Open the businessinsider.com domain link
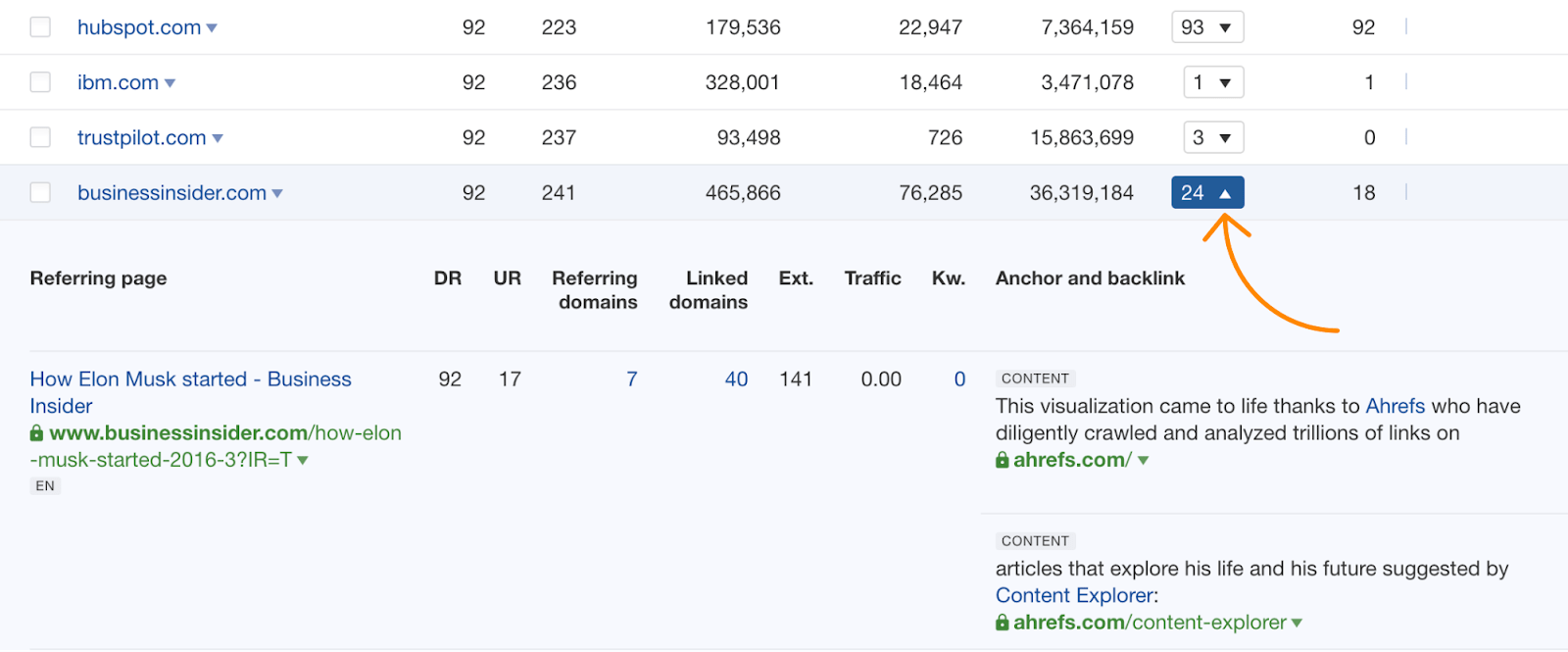The width and height of the screenshot is (1568, 652). click(x=171, y=192)
